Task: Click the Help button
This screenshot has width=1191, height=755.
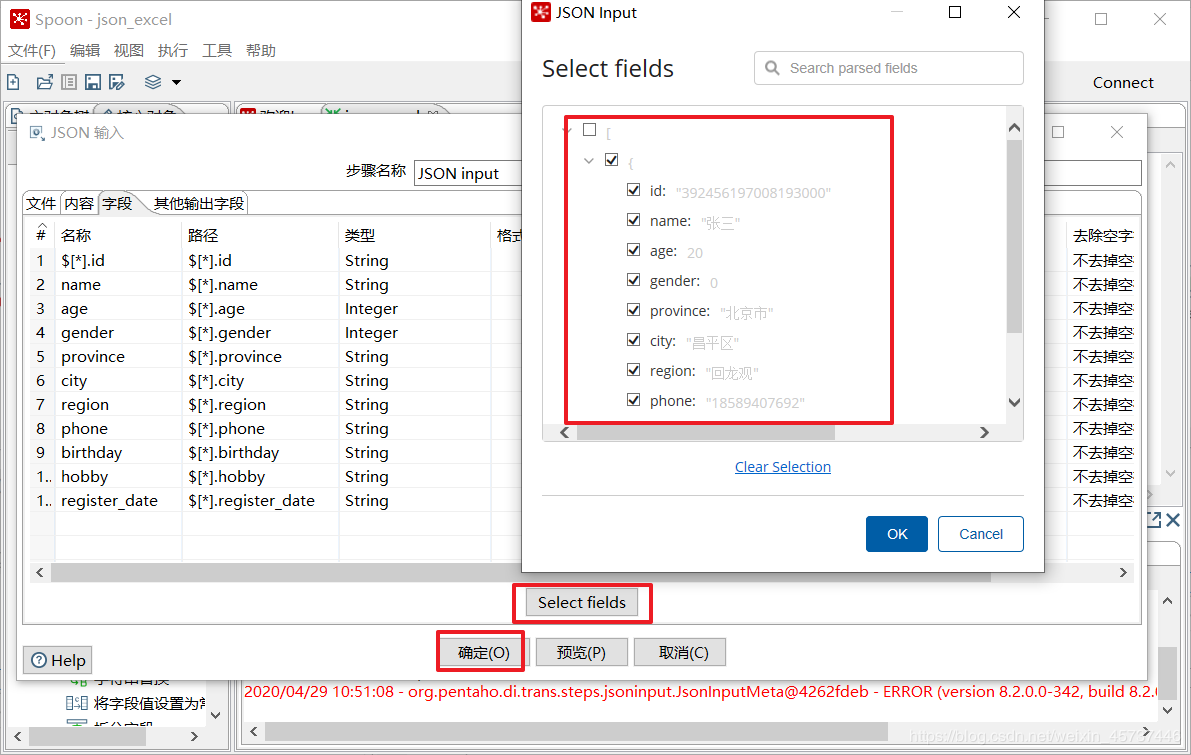Action: pos(58,660)
